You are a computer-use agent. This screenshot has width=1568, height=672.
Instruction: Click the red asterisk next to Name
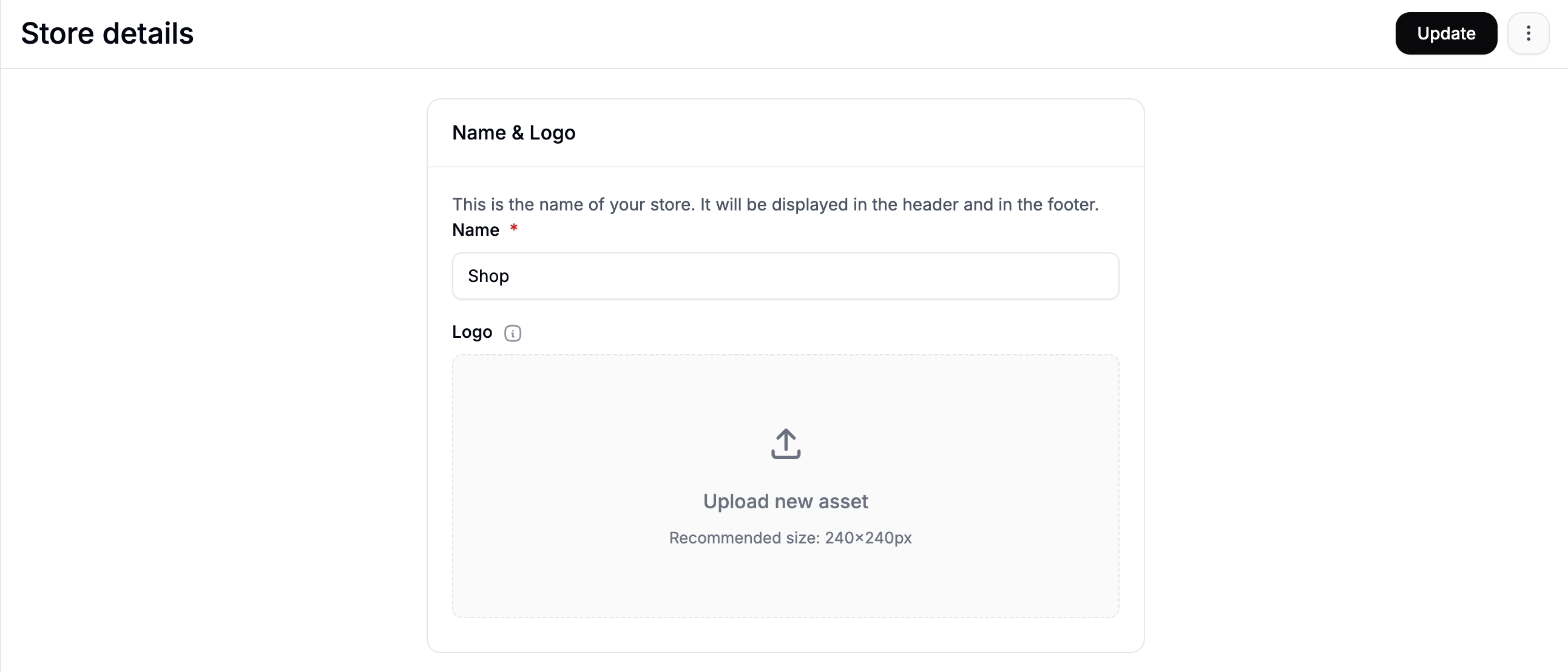[514, 229]
